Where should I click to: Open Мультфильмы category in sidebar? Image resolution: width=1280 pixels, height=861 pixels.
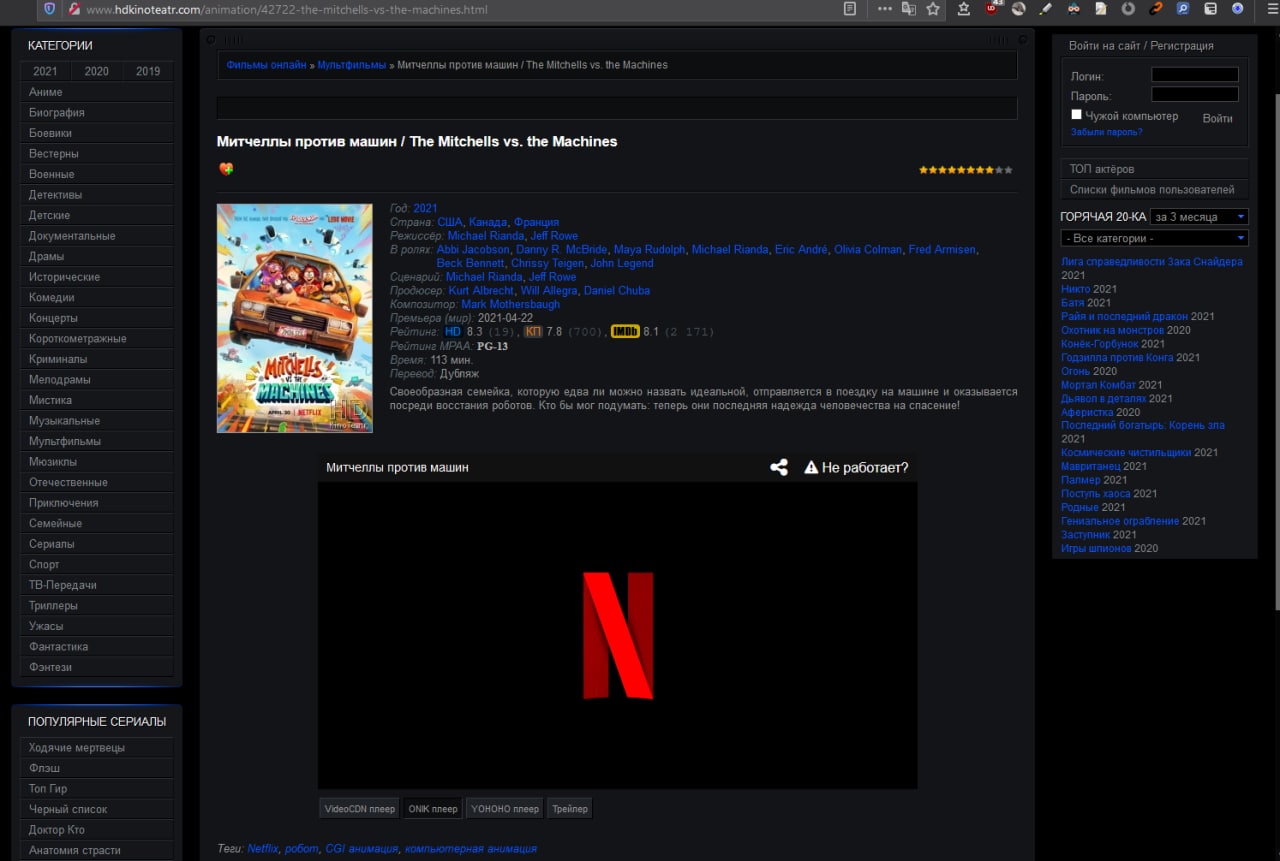(x=97, y=441)
